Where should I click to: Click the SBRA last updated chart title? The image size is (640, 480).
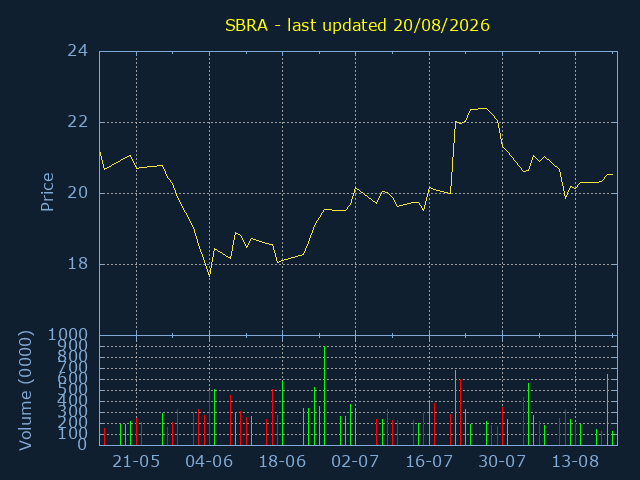357,25
